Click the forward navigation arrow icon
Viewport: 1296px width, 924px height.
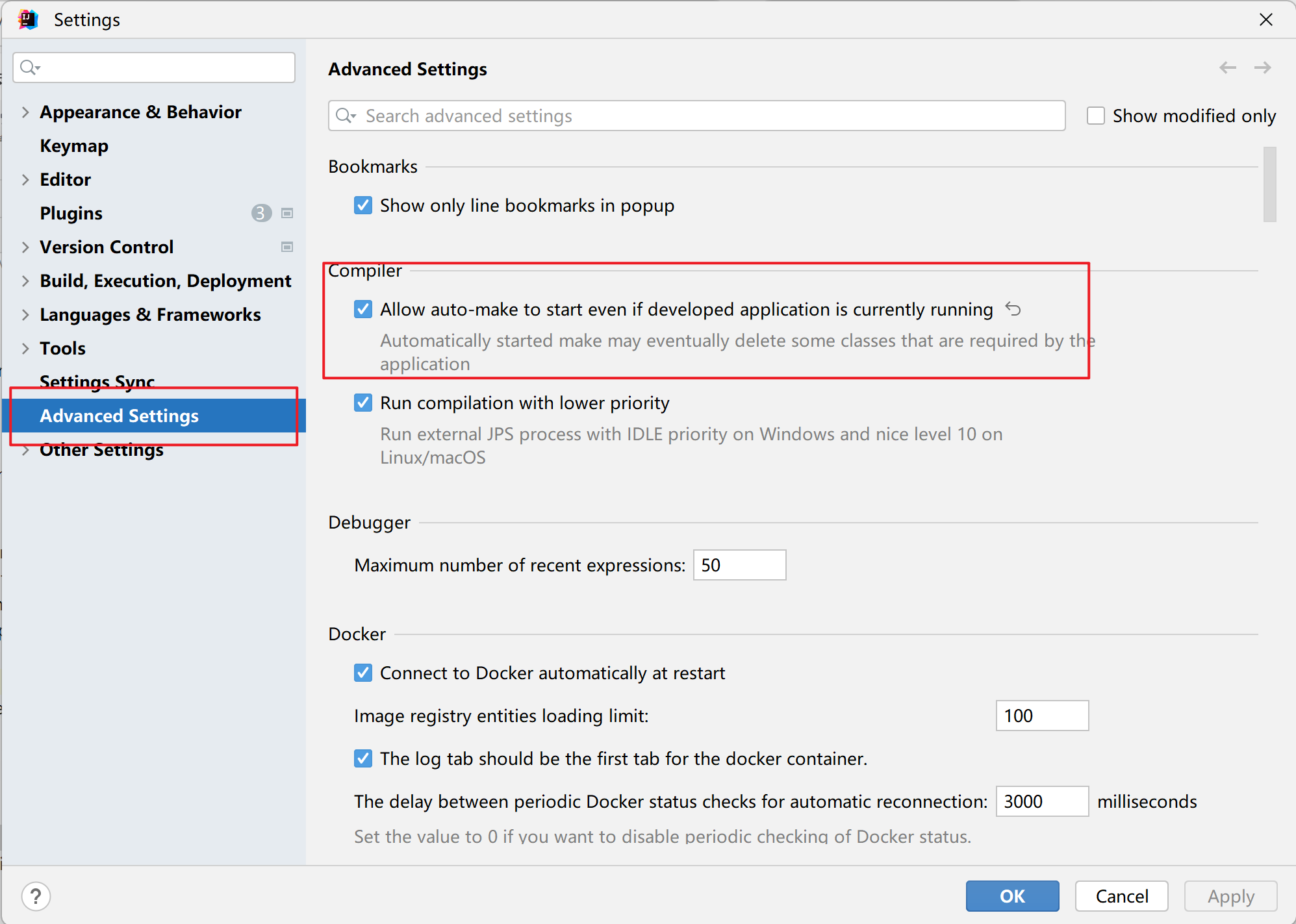[1262, 68]
